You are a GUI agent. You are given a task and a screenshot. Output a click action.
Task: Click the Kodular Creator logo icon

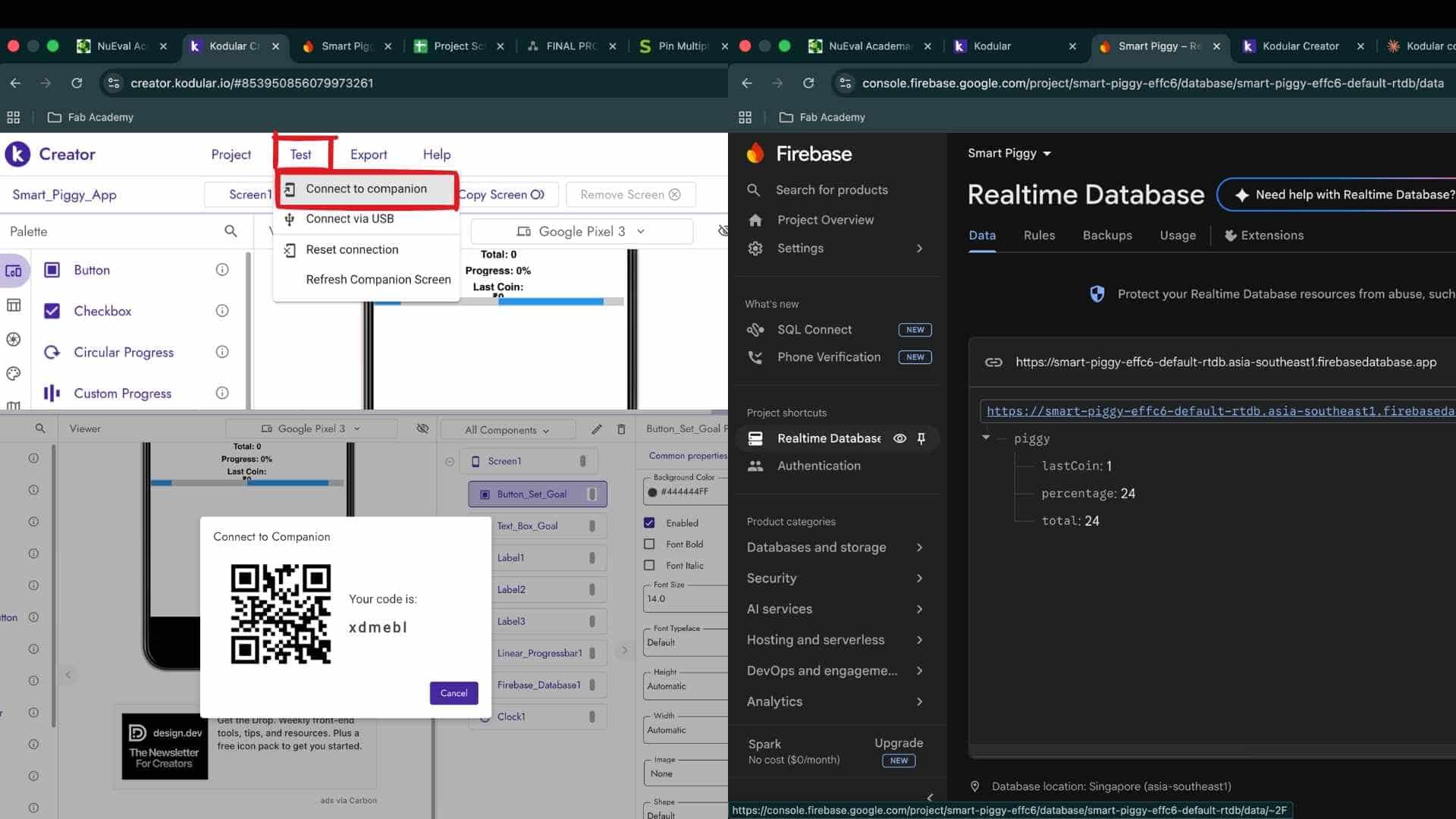click(17, 154)
